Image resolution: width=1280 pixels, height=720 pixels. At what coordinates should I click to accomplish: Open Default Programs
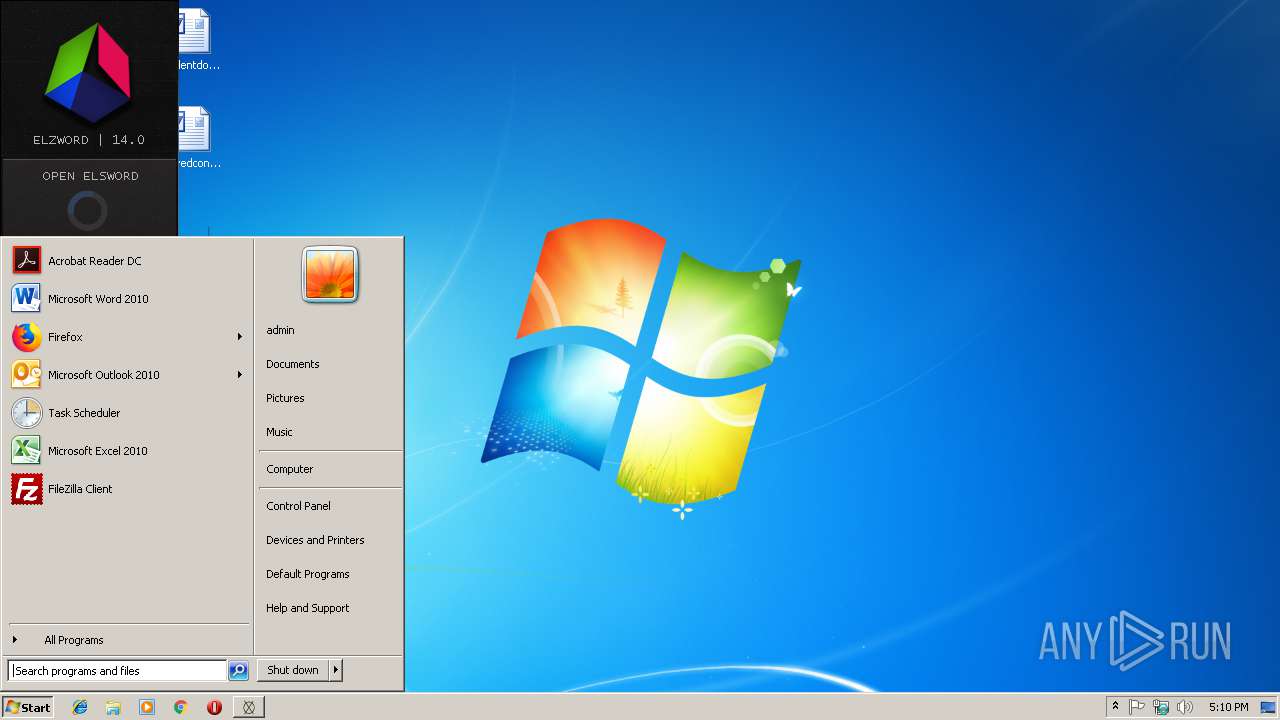(x=330, y=574)
